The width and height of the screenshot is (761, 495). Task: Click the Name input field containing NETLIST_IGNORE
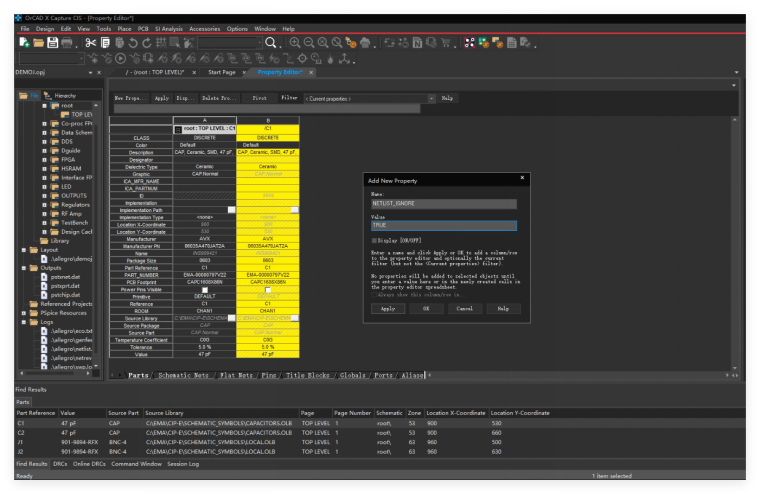pyautogui.click(x=444, y=204)
